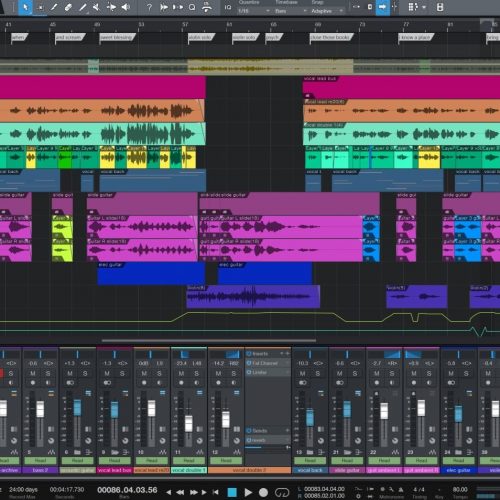This screenshot has width=500, height=500.
Task: Click the Q quantize icon
Action: coord(192,7)
